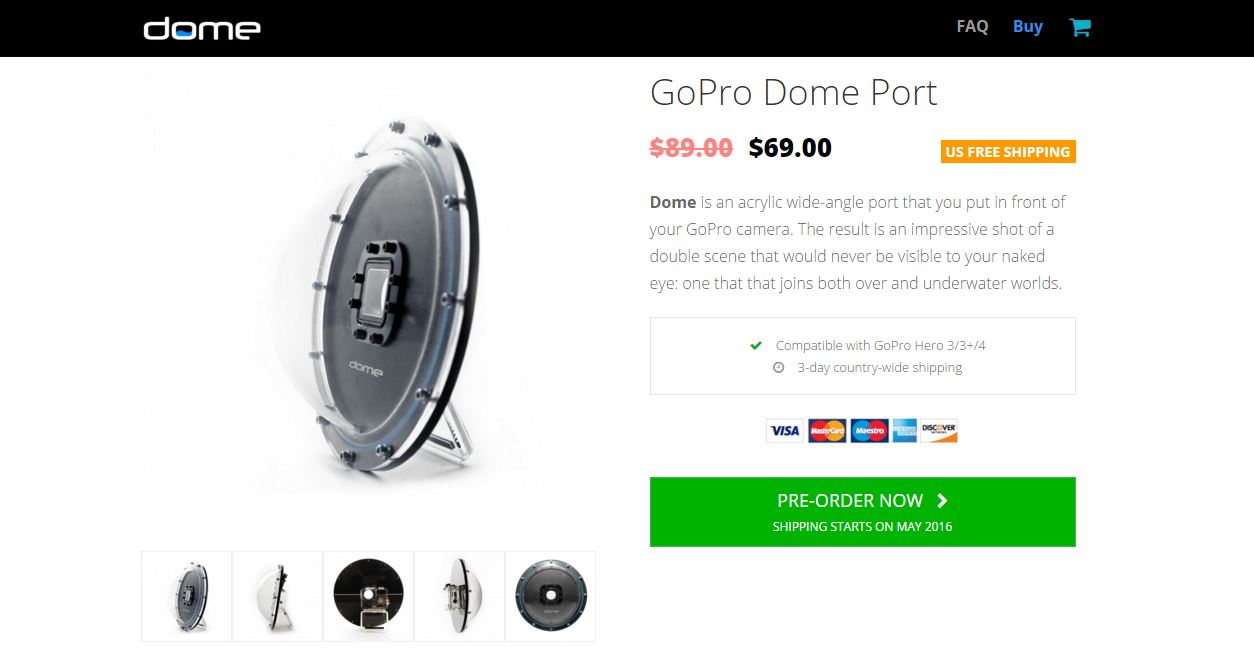The image size is (1254, 666).
Task: Click the MasterCard payment icon
Action: click(827, 431)
